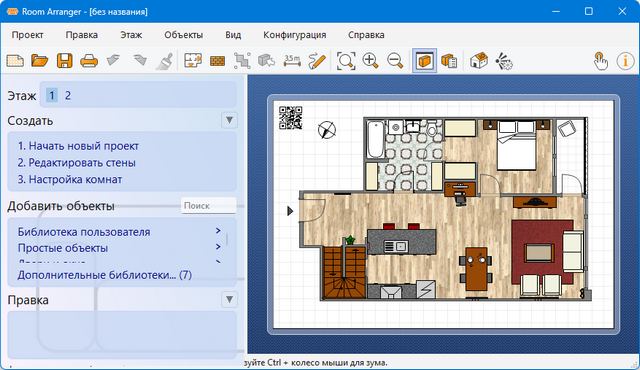Open the Вид menu
Image resolution: width=640 pixels, height=370 pixels.
coord(233,35)
